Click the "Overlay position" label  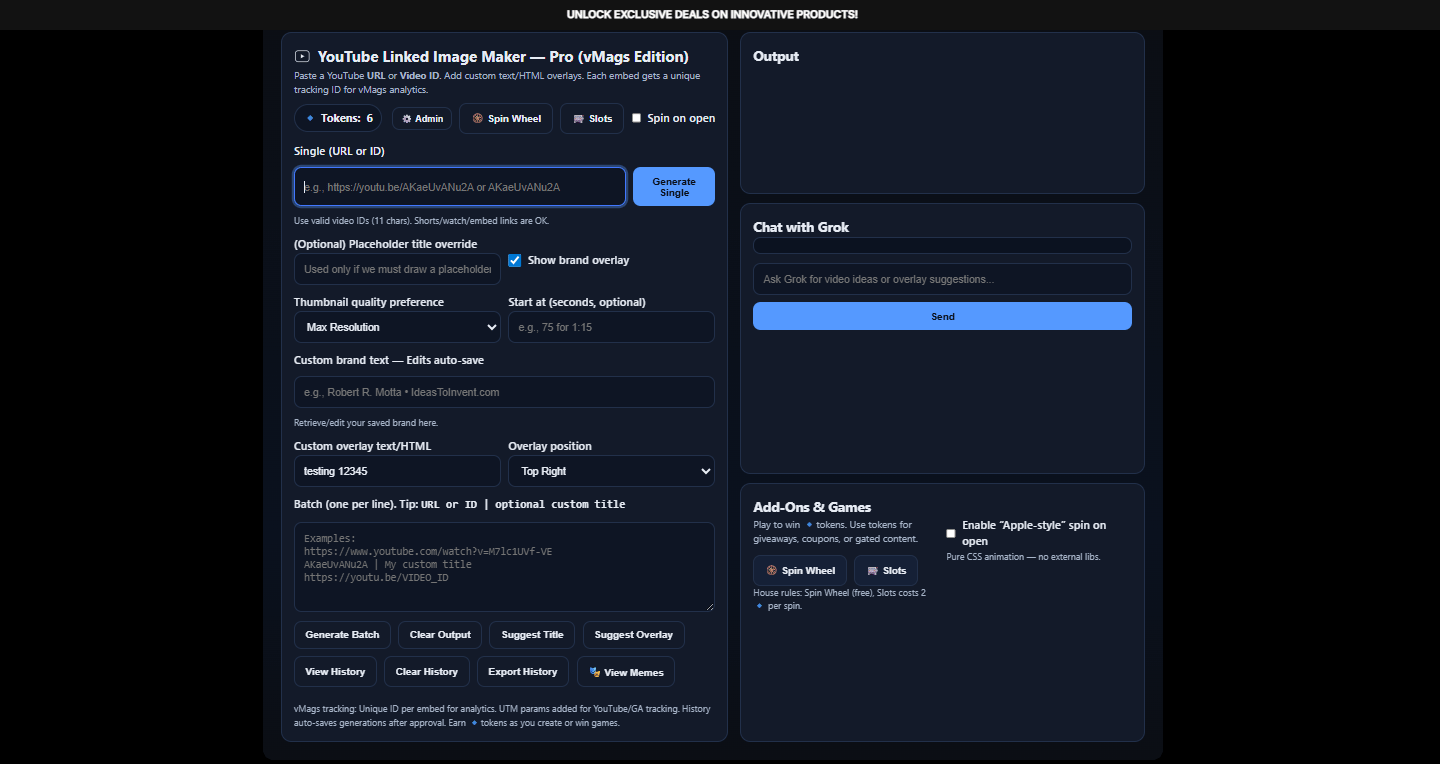[x=550, y=446]
